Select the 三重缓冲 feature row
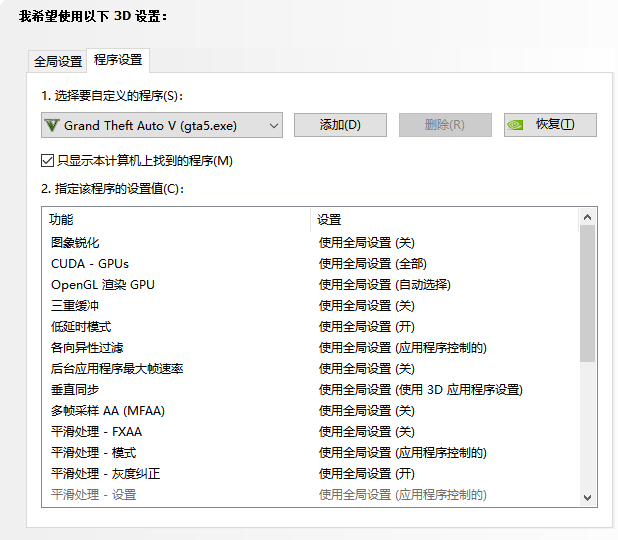Screen dimensions: 618x540 click(75, 306)
